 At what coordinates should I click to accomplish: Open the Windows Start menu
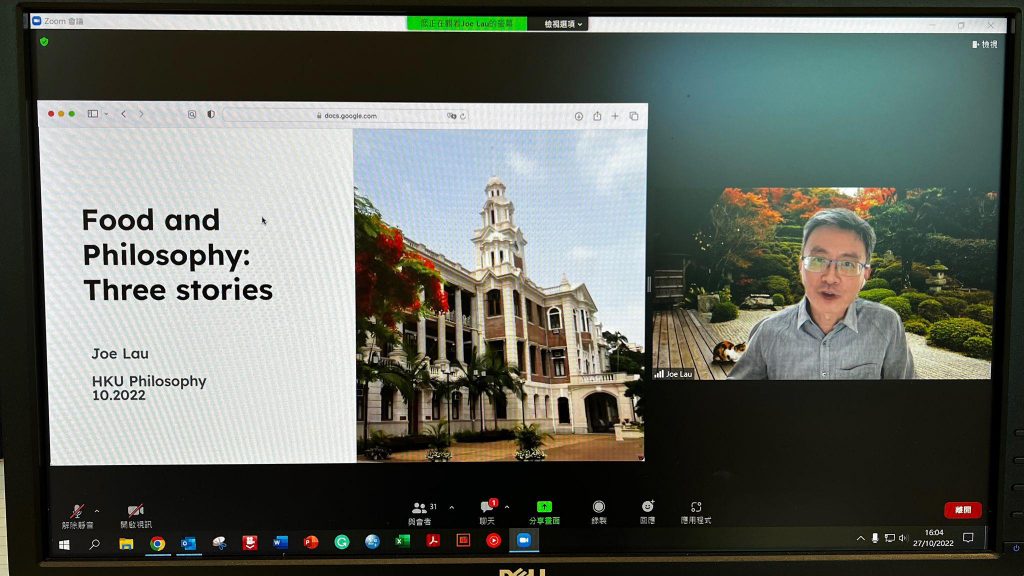(x=64, y=545)
